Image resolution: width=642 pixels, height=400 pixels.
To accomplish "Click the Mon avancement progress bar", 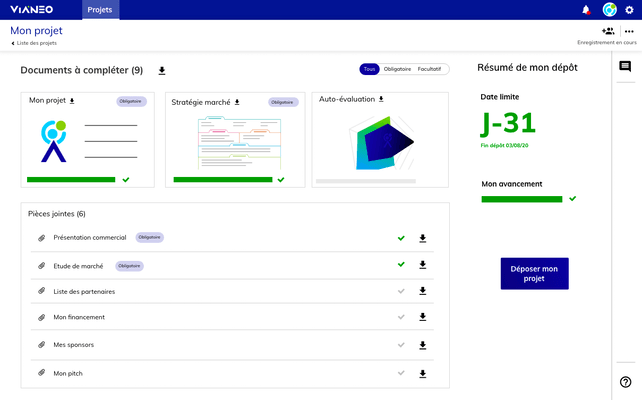I will (522, 199).
